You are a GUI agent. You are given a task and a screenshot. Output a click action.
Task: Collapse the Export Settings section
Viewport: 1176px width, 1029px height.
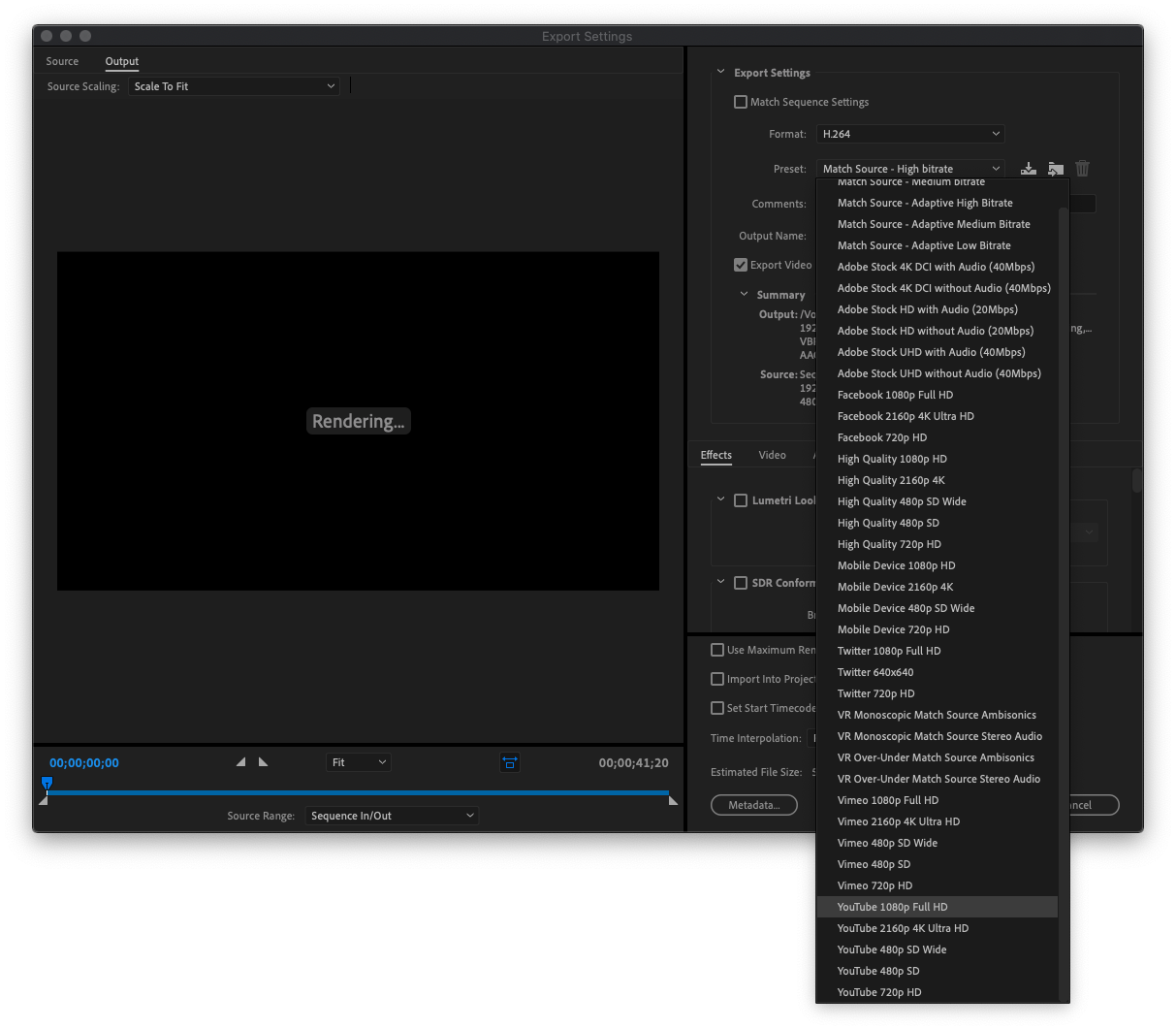pos(720,72)
